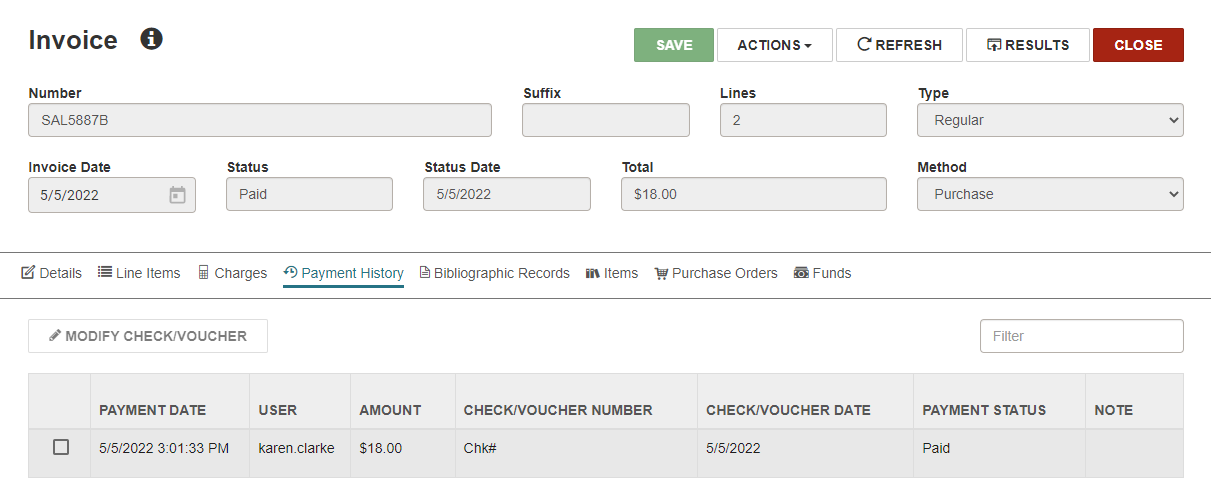Click the Modify Check/Voucher button
The height and width of the screenshot is (502, 1211).
148,336
